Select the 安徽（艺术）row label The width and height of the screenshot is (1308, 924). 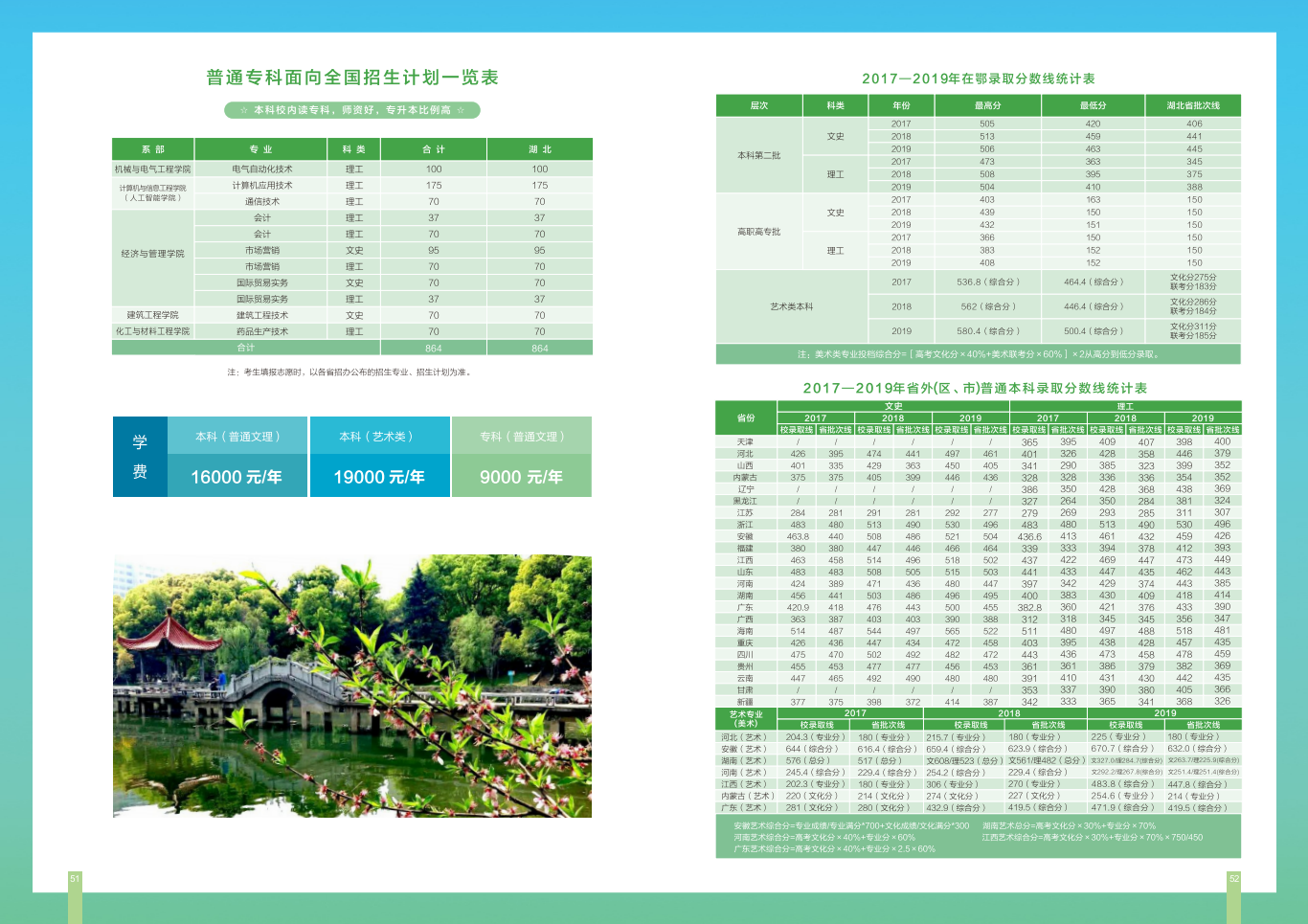(744, 749)
